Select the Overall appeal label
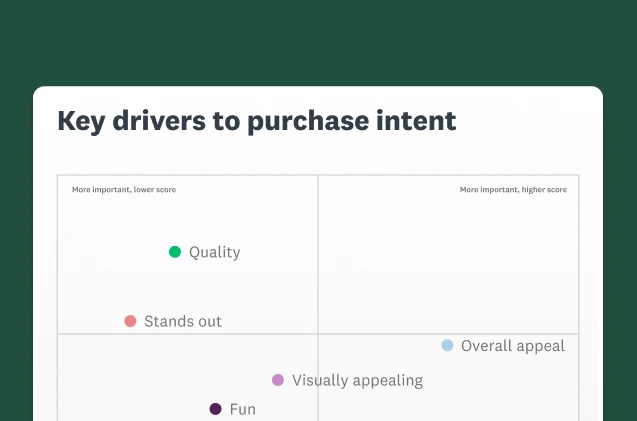This screenshot has height=421, width=637. point(513,346)
